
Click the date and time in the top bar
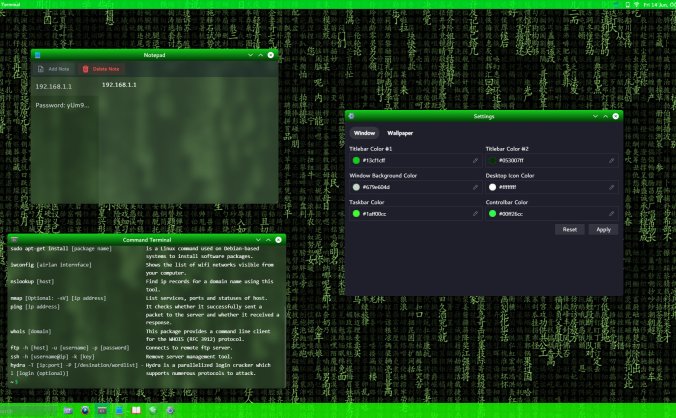[x=659, y=4]
